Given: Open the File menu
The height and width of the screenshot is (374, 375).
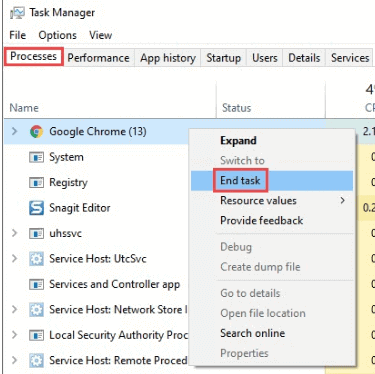Looking at the screenshot, I should (x=18, y=35).
